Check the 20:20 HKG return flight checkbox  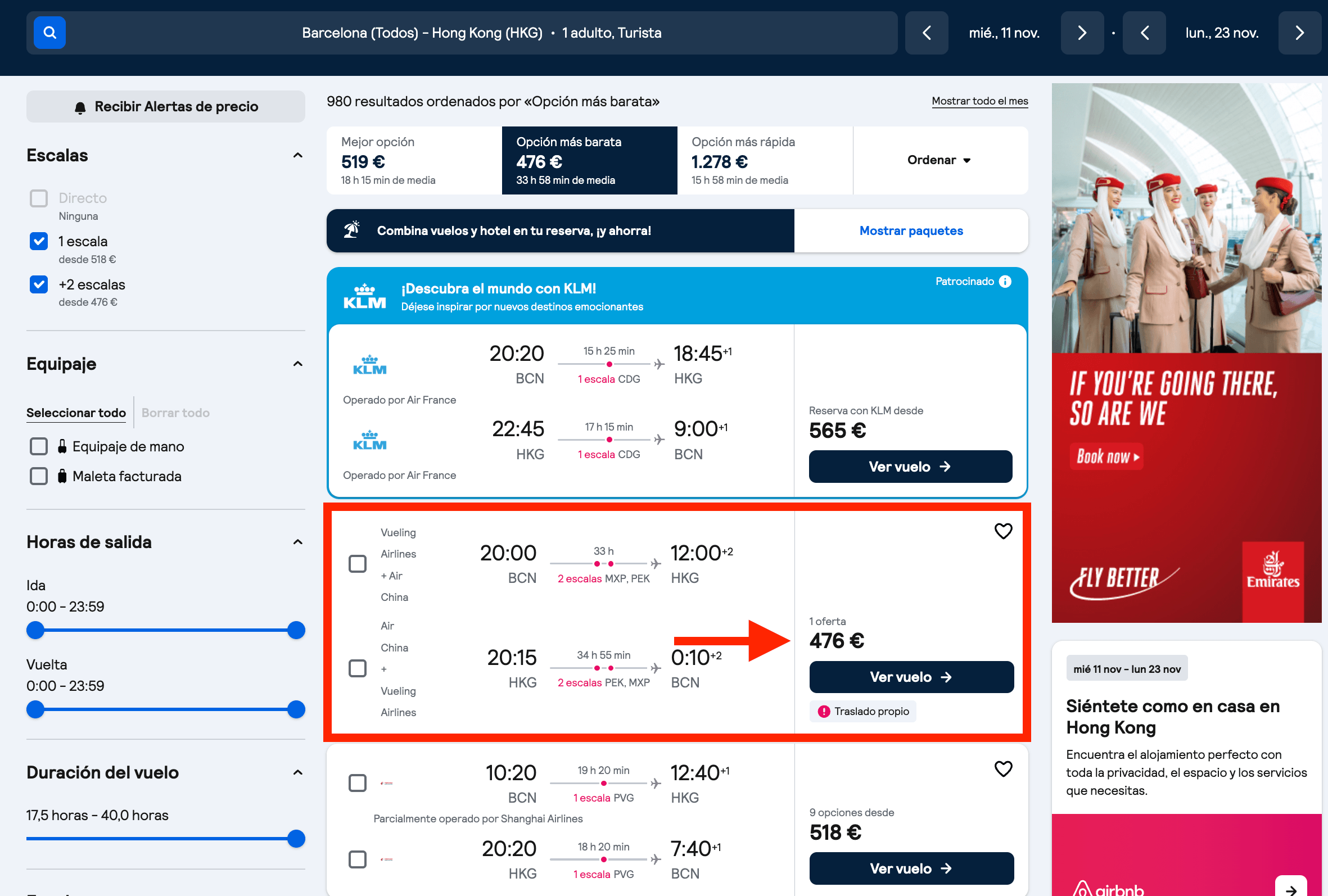(x=358, y=859)
